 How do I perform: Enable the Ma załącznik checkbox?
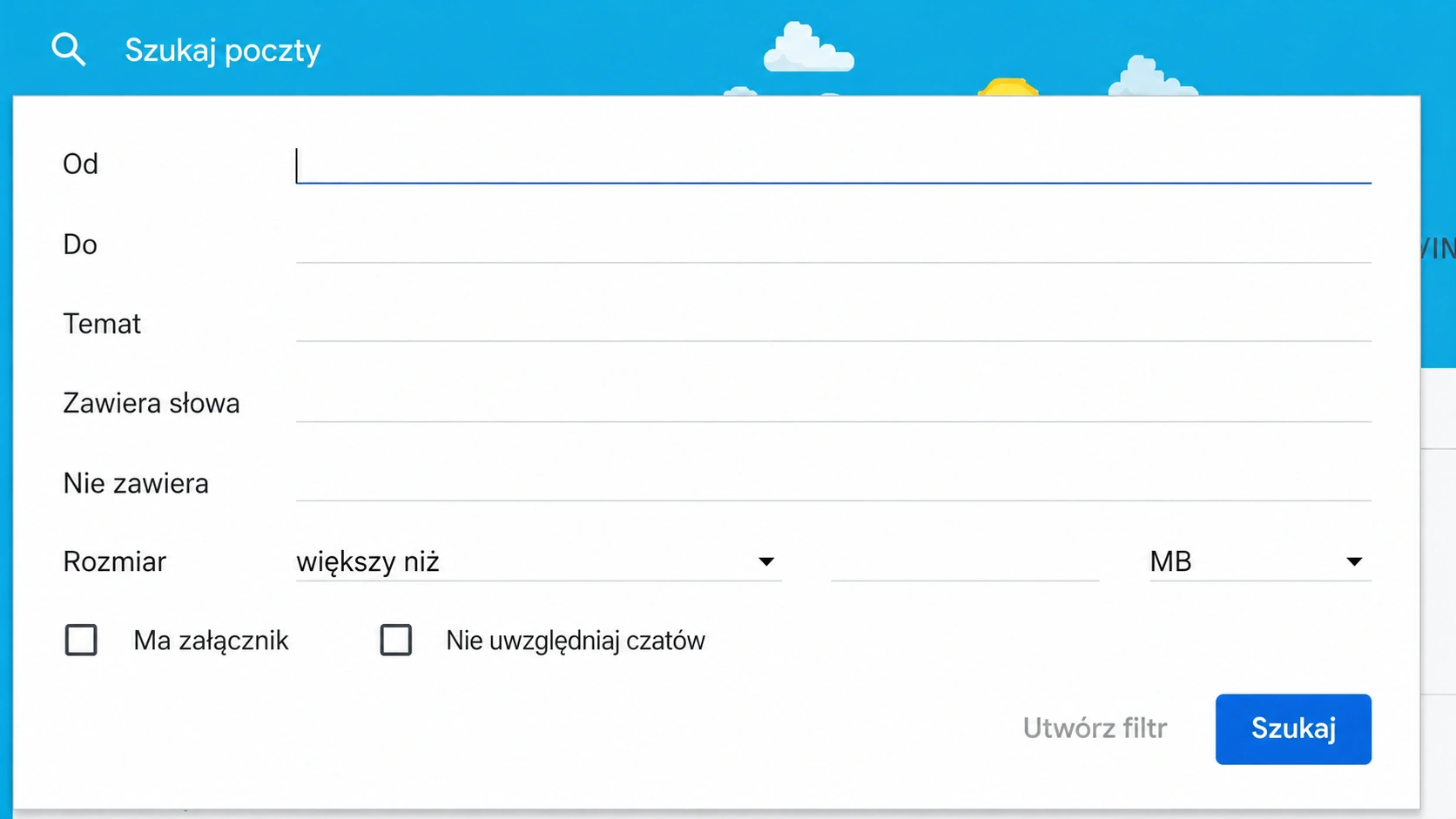point(81,641)
